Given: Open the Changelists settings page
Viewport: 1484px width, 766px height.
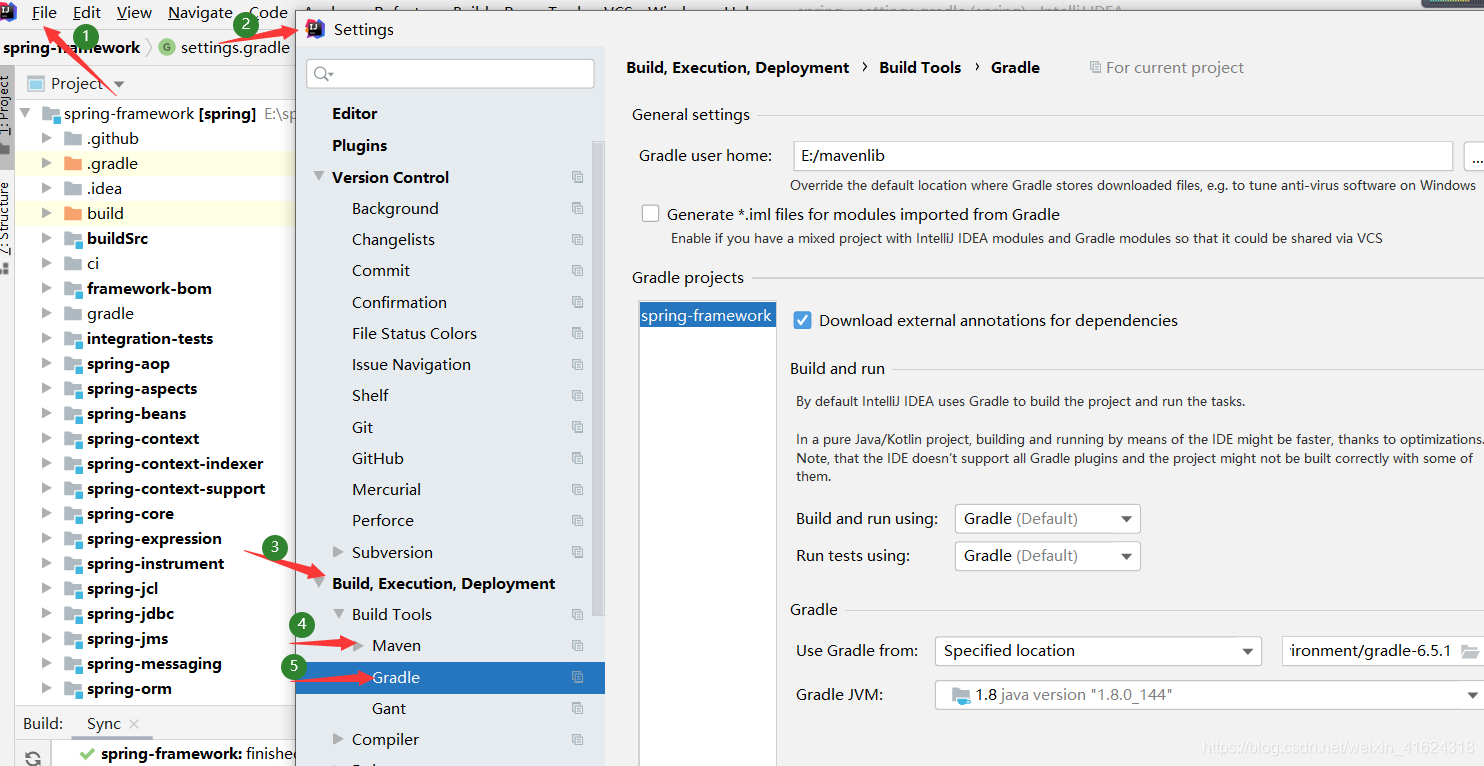Looking at the screenshot, I should pyautogui.click(x=393, y=240).
